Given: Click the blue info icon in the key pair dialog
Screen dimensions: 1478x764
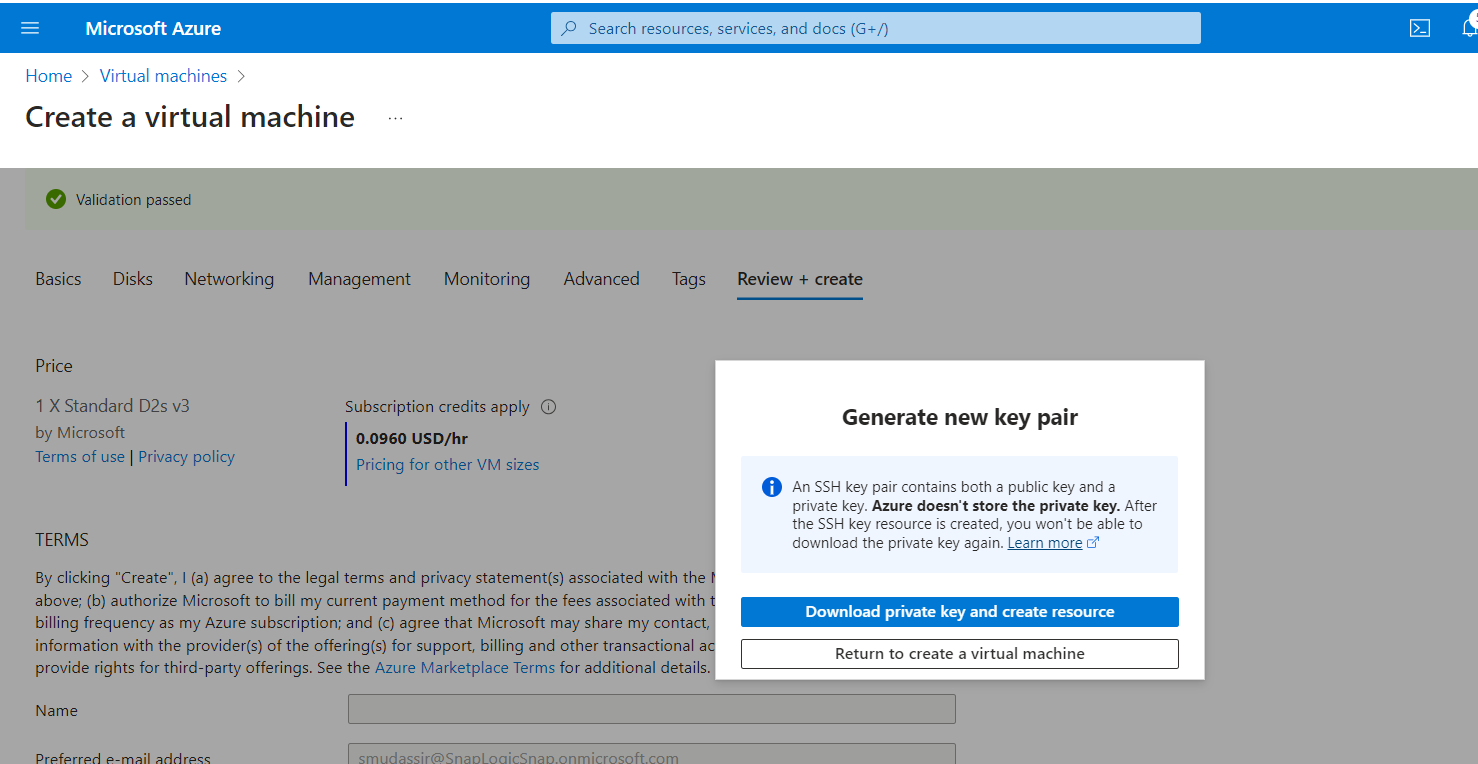Looking at the screenshot, I should [x=771, y=487].
